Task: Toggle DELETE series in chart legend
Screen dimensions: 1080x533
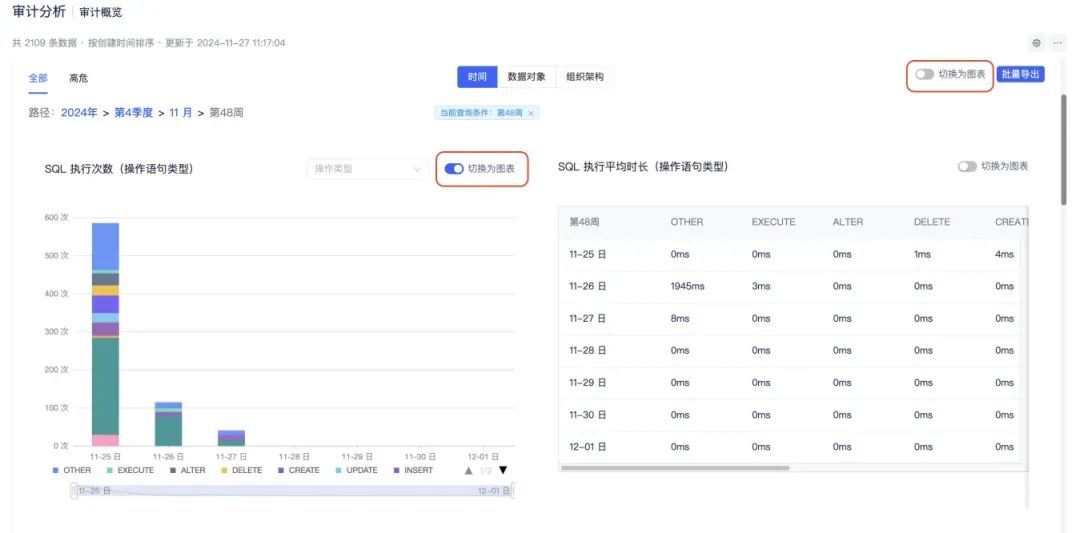Action: click(x=241, y=470)
